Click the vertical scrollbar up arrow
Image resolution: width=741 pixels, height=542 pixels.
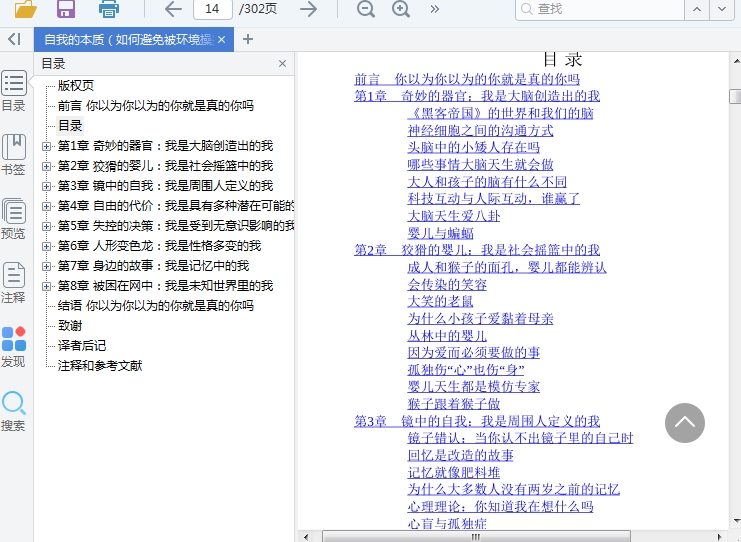(x=736, y=60)
